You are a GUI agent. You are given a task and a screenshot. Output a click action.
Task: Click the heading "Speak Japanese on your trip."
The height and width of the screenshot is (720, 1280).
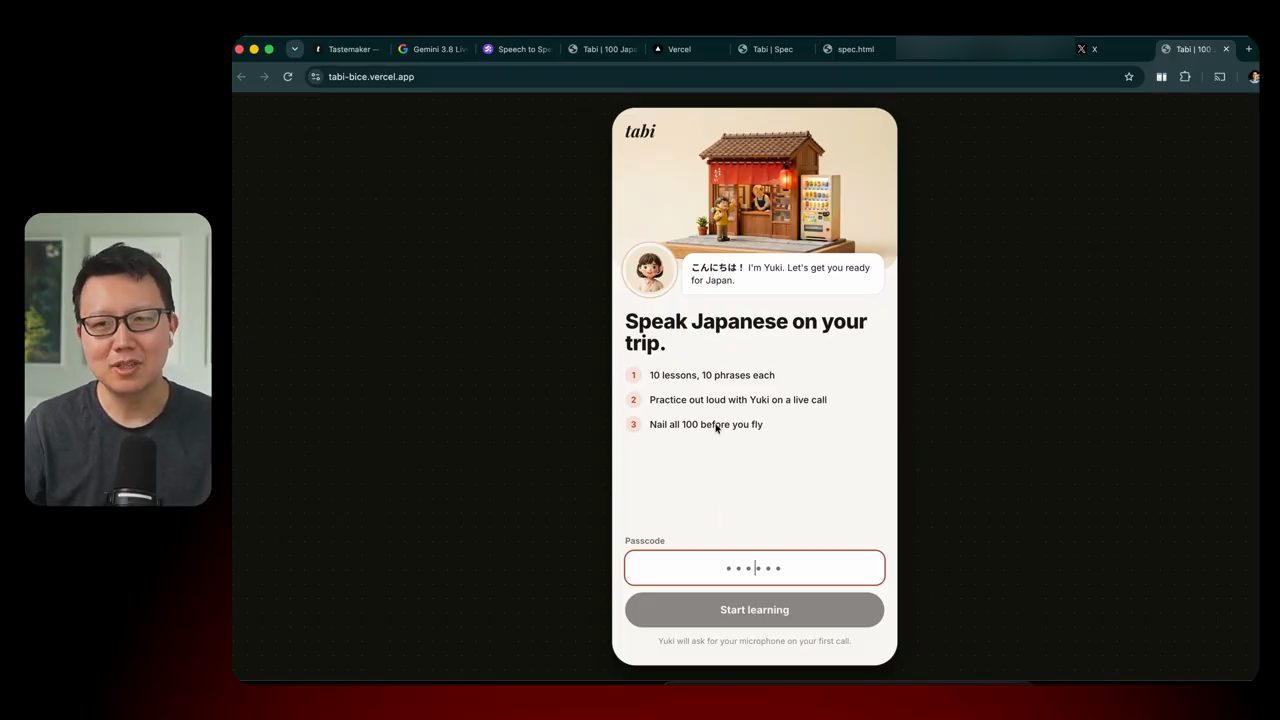746,332
